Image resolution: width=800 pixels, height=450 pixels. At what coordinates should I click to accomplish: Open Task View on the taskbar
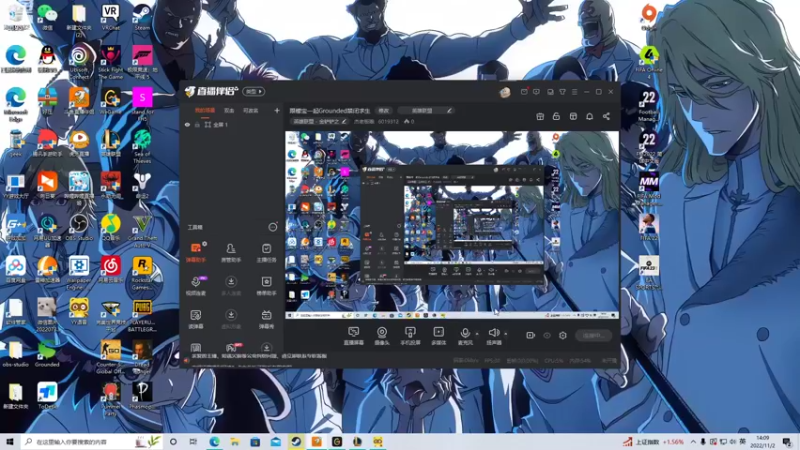(x=193, y=442)
